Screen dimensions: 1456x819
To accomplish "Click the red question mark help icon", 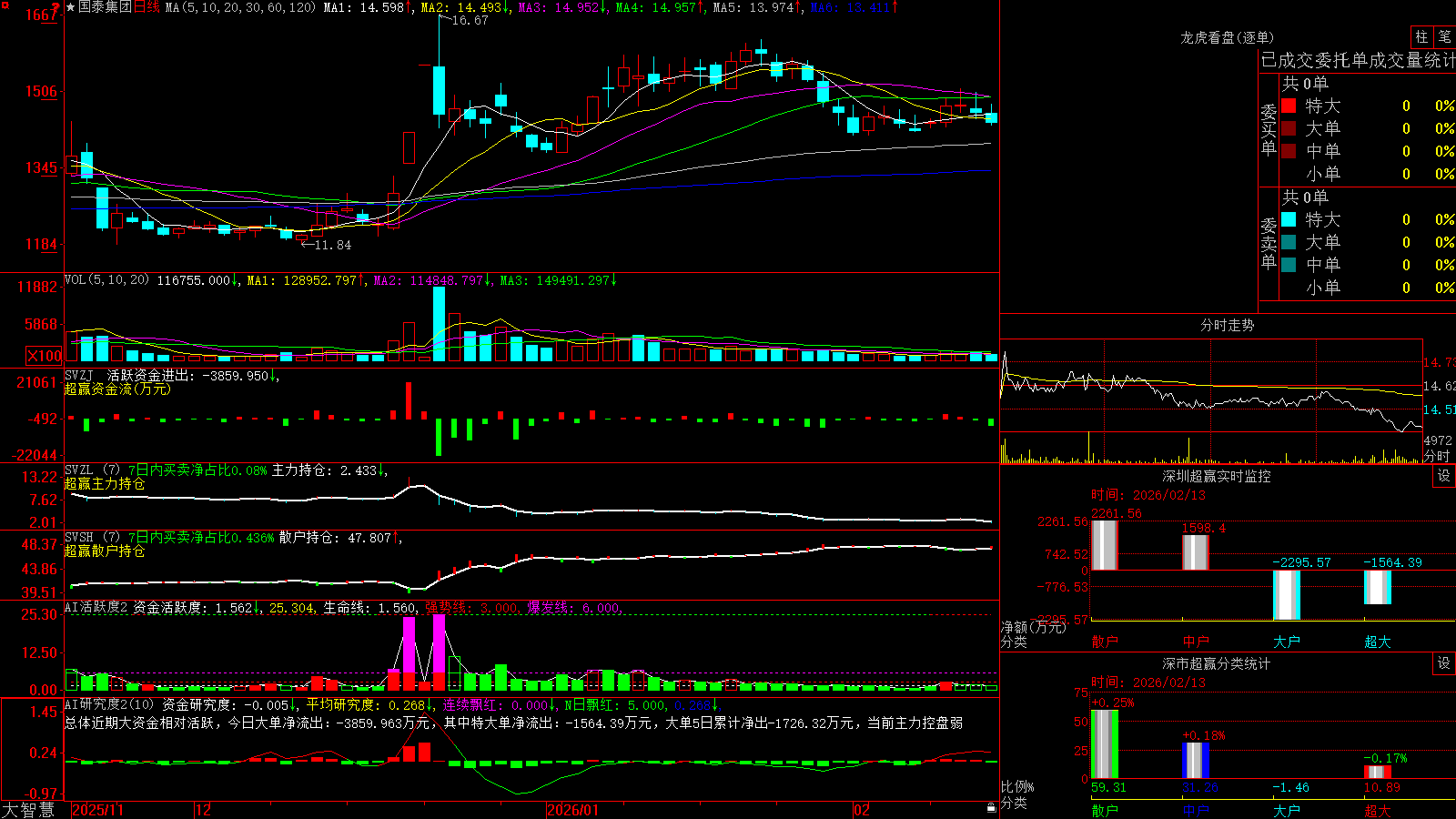I will (57, 7).
